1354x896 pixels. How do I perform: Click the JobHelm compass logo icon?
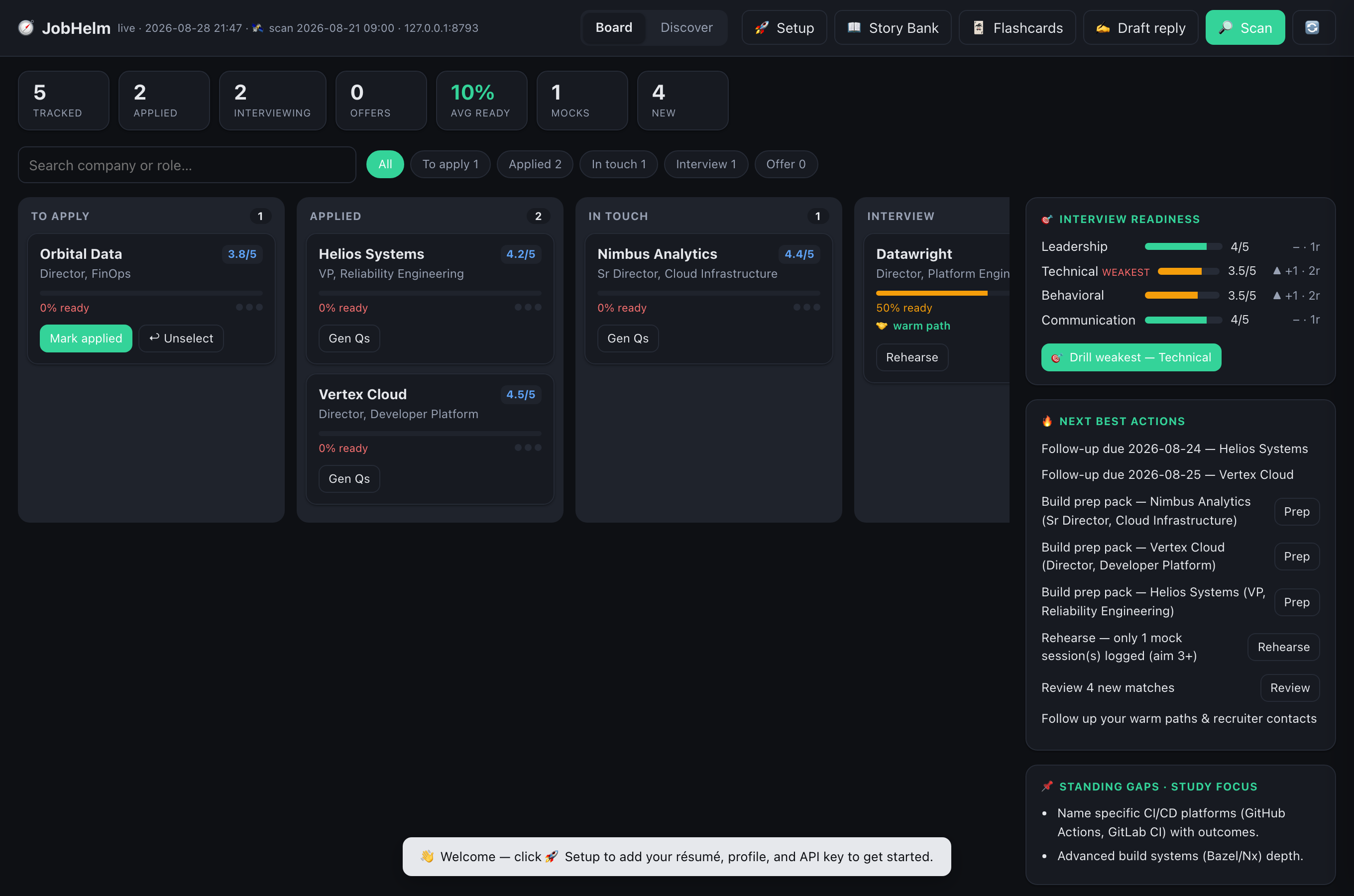coord(26,27)
